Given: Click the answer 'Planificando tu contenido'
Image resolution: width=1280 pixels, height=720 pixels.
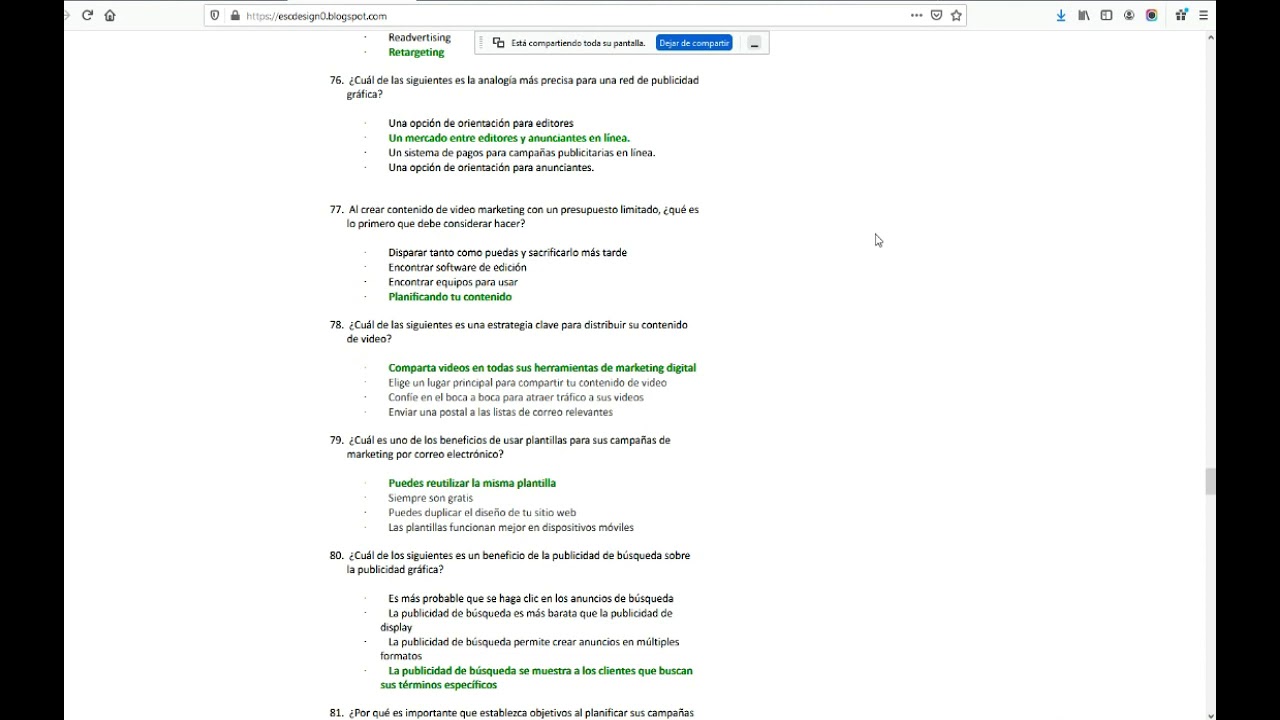Looking at the screenshot, I should (x=450, y=296).
